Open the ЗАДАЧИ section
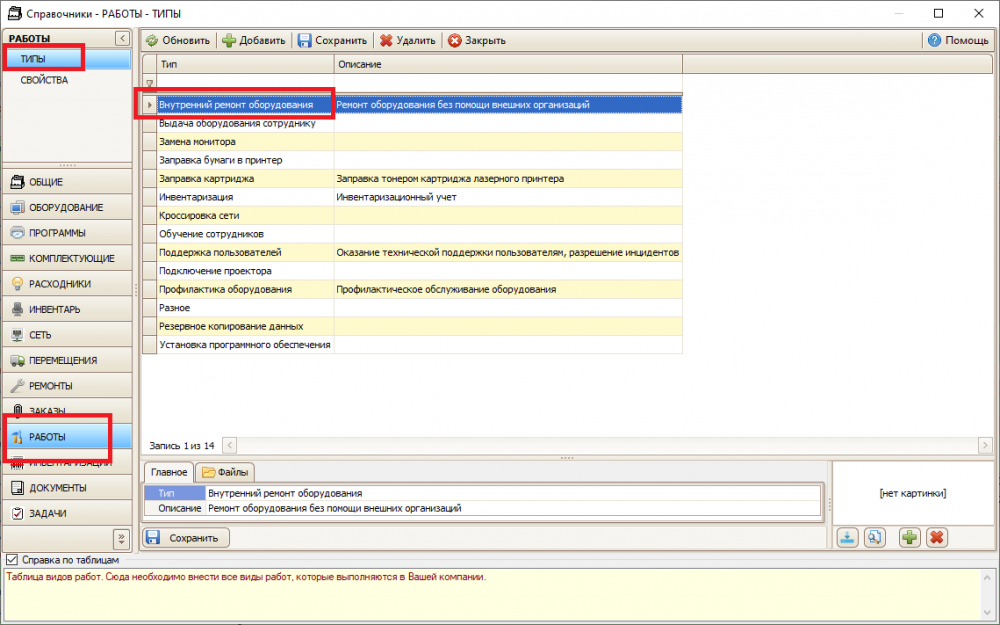 (68, 513)
